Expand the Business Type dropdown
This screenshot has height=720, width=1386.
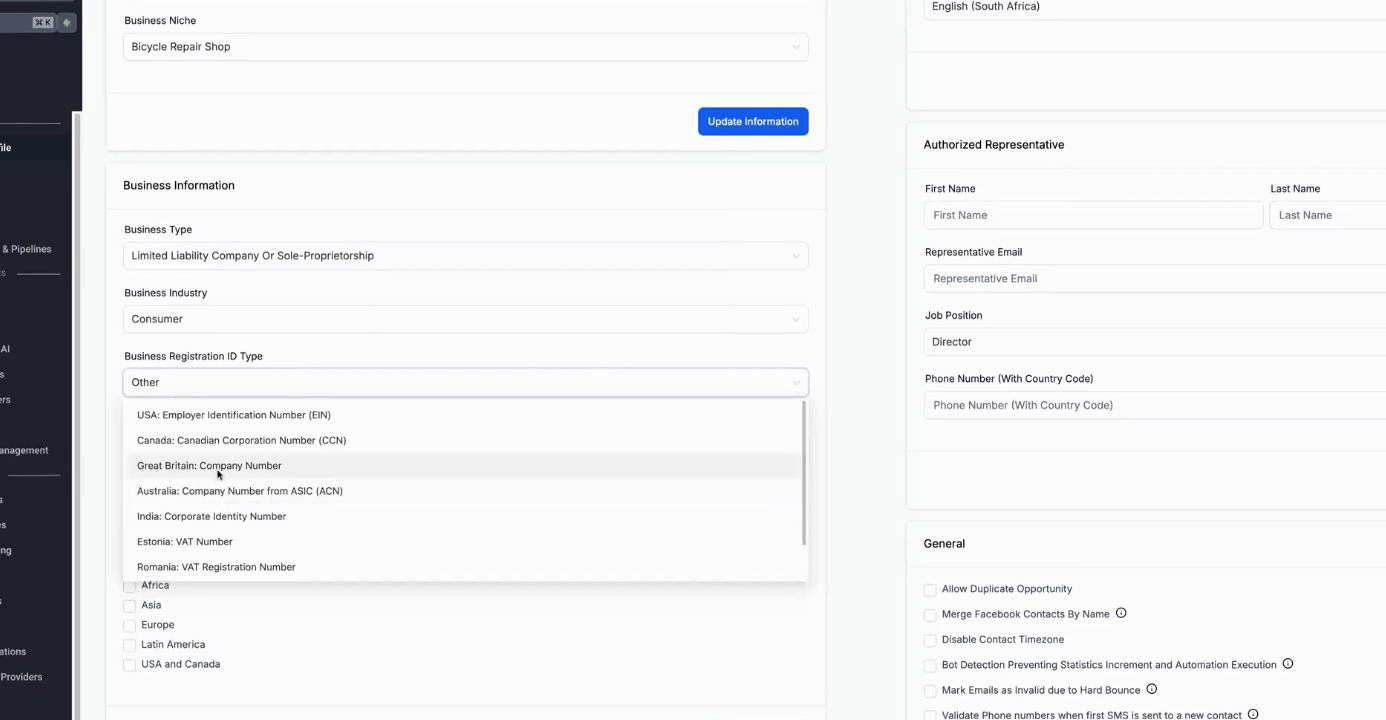click(465, 256)
